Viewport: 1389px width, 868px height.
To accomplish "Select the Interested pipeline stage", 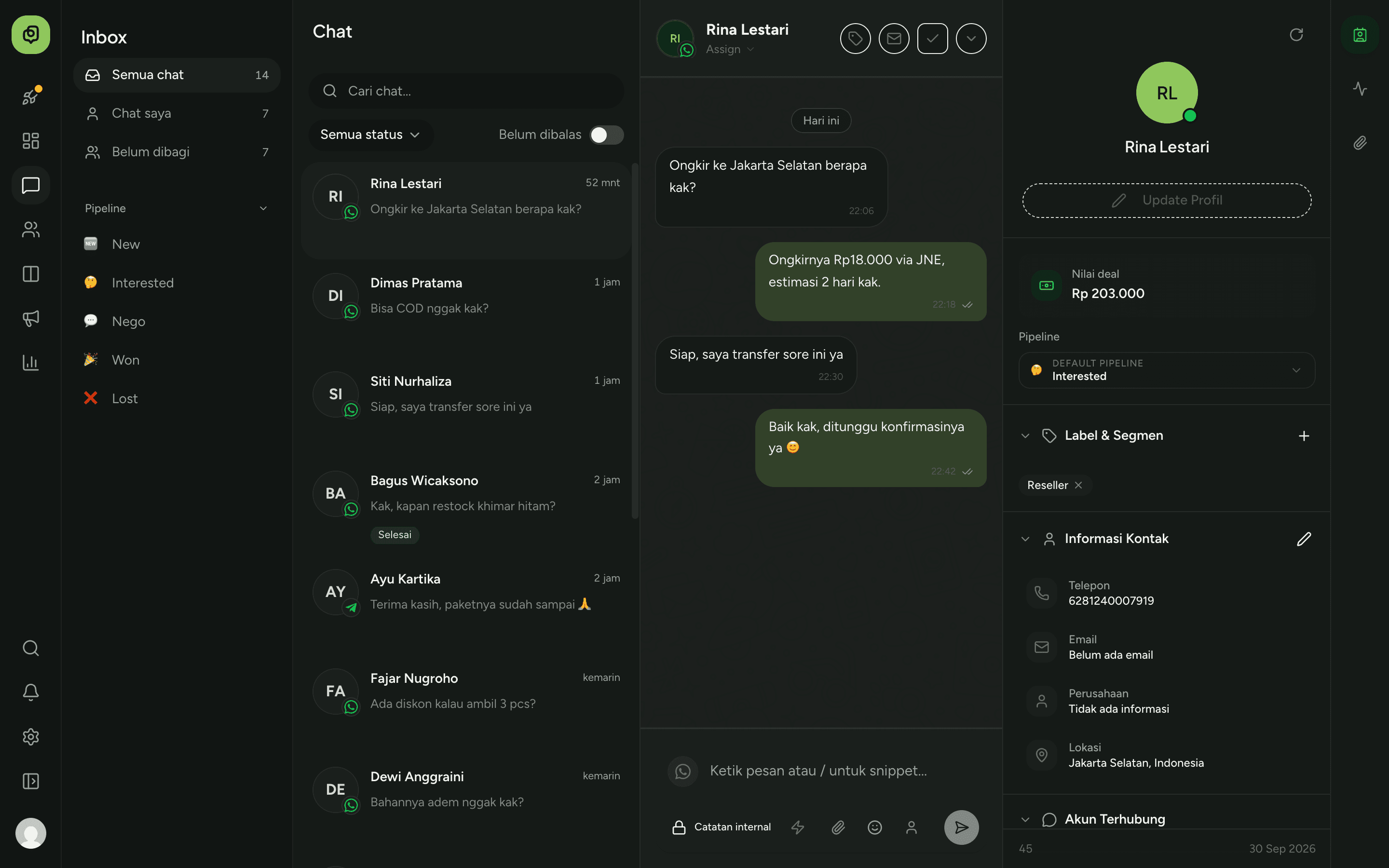I will pos(177,283).
